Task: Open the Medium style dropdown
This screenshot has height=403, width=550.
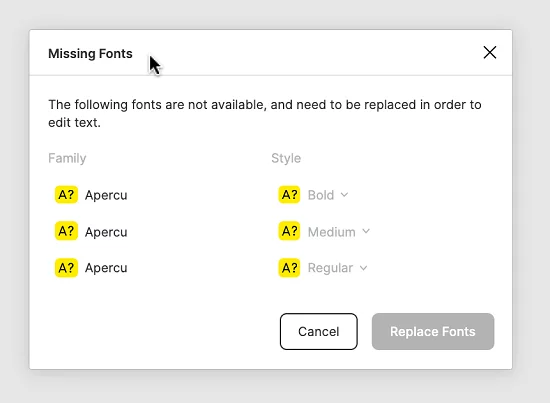Action: (x=339, y=232)
